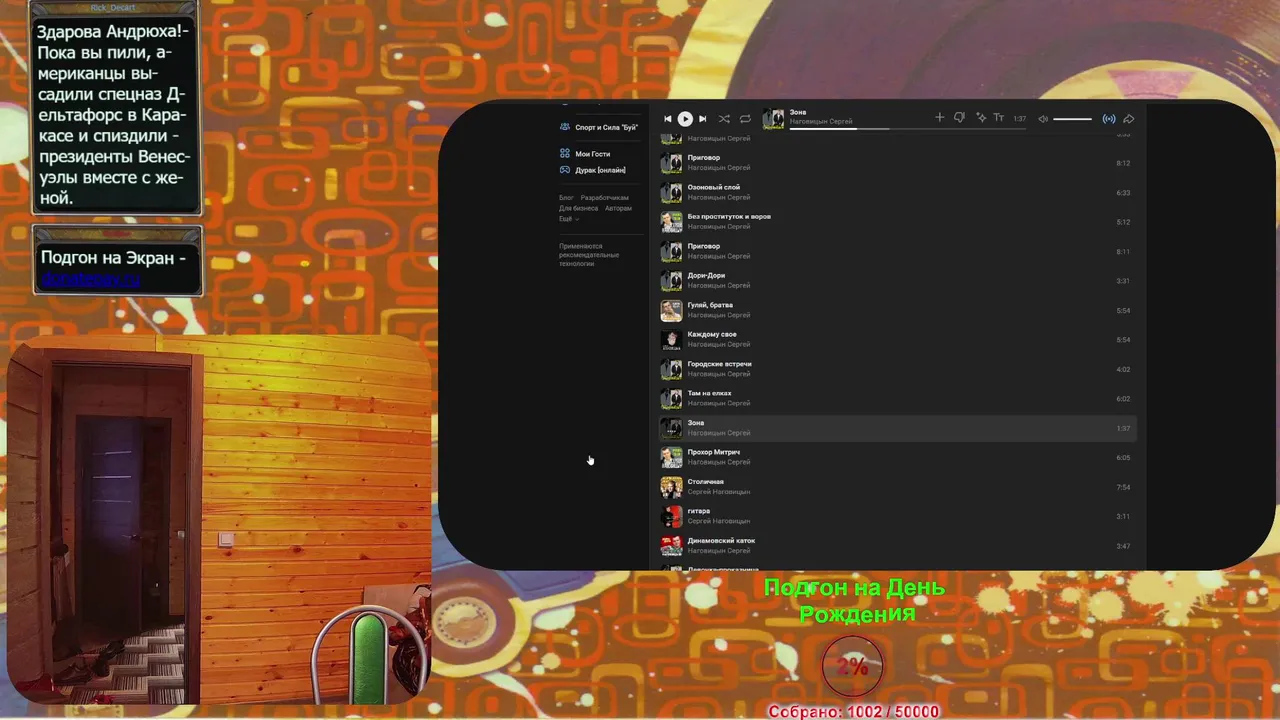The height and width of the screenshot is (720, 1280).
Task: Share the current track with the arrow icon
Action: point(1129,119)
